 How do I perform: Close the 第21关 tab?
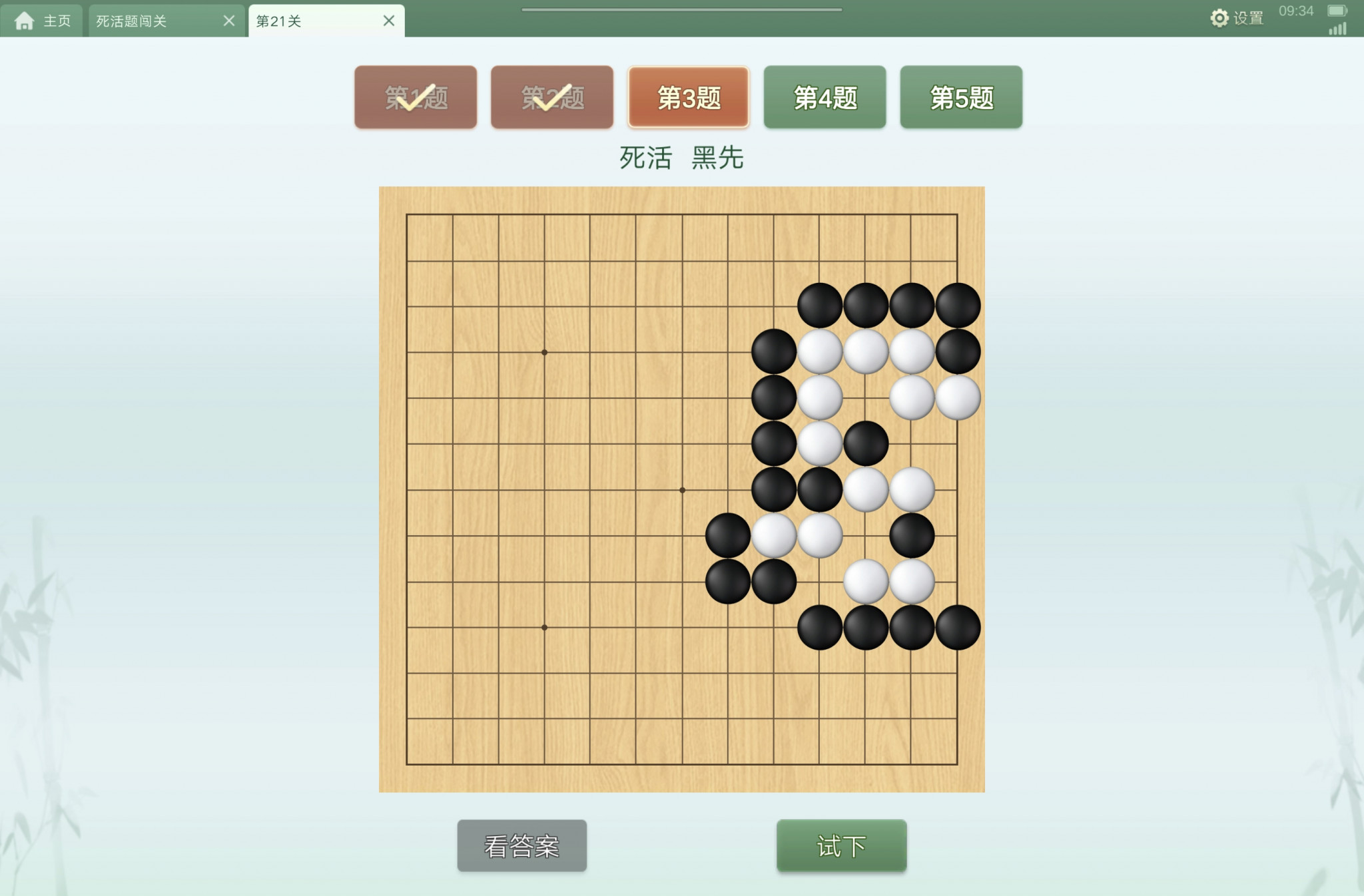coord(389,21)
